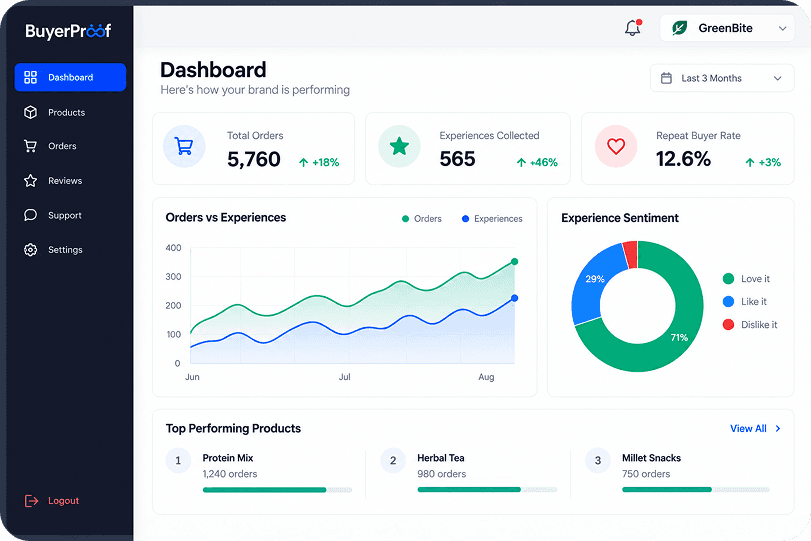Click the Protein Mix progress bar
This screenshot has height=541, width=811.
277,490
